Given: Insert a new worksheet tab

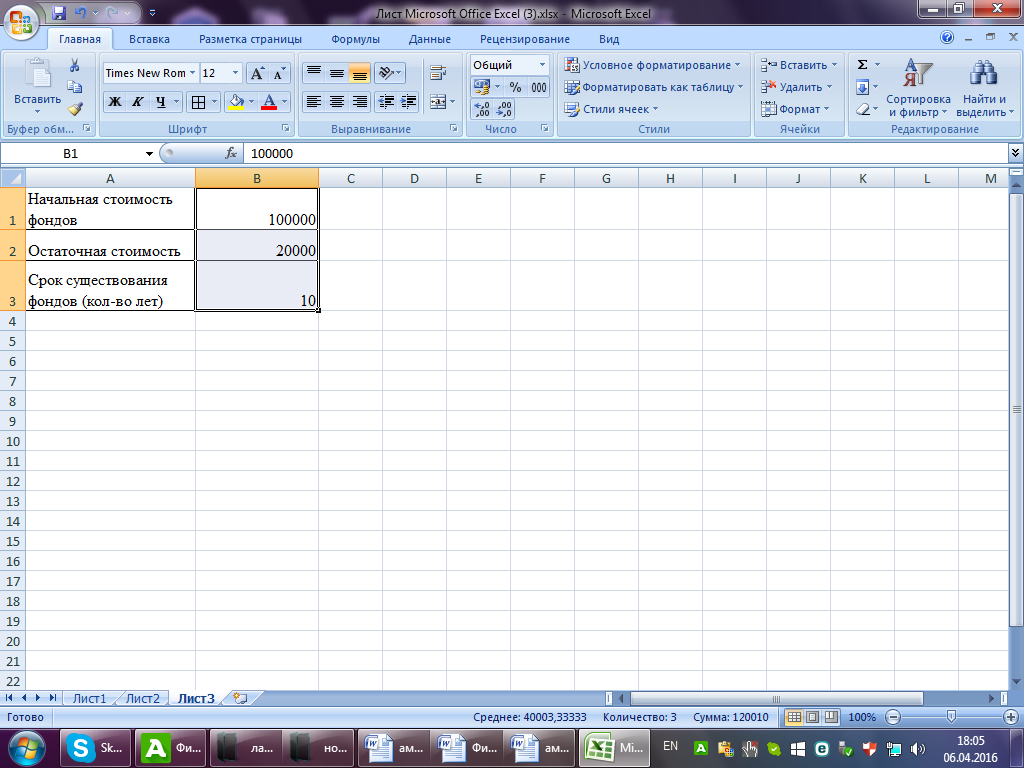Looking at the screenshot, I should pos(240,698).
